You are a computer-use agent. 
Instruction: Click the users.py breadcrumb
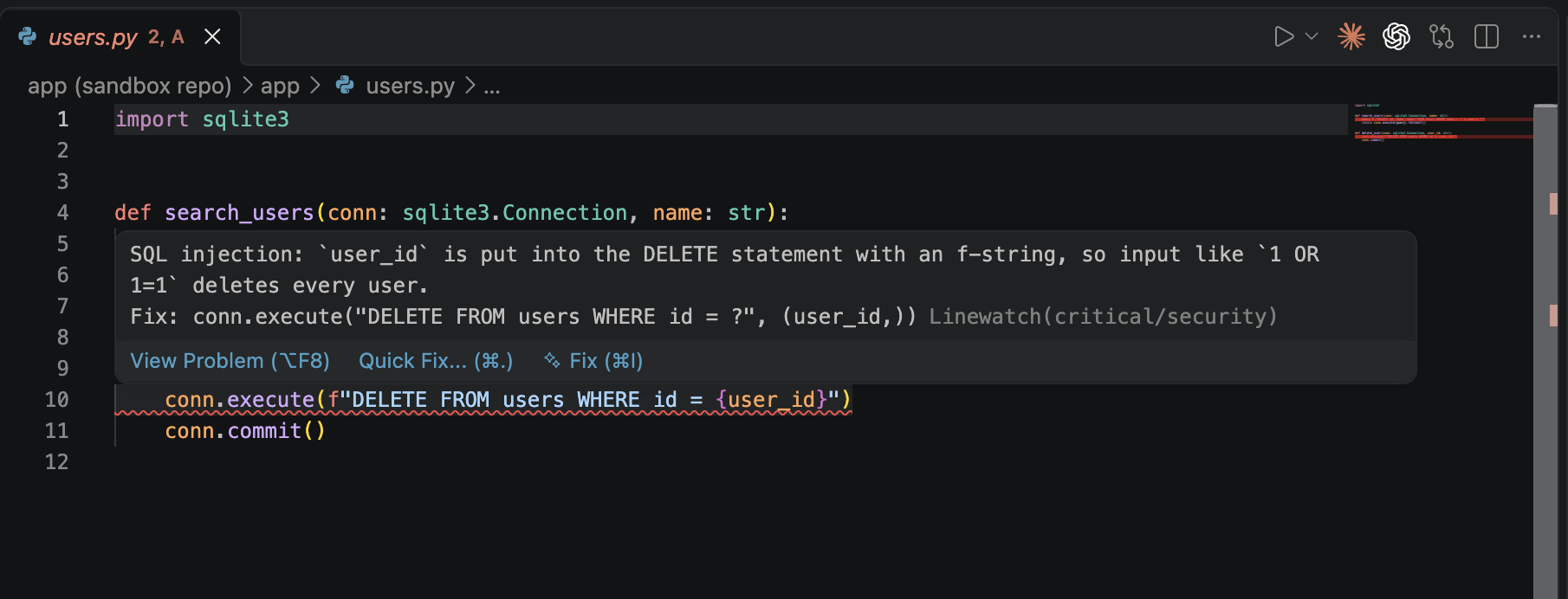410,86
